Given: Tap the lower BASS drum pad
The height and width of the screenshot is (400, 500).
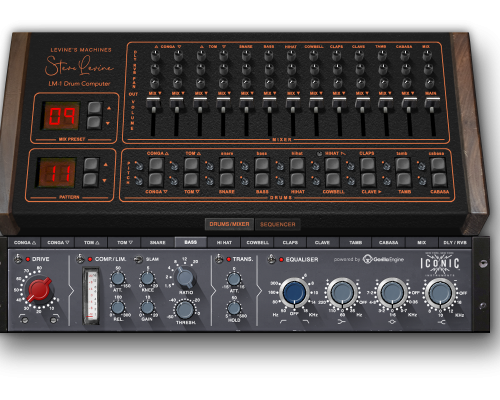Looking at the screenshot, I should coord(262,180).
